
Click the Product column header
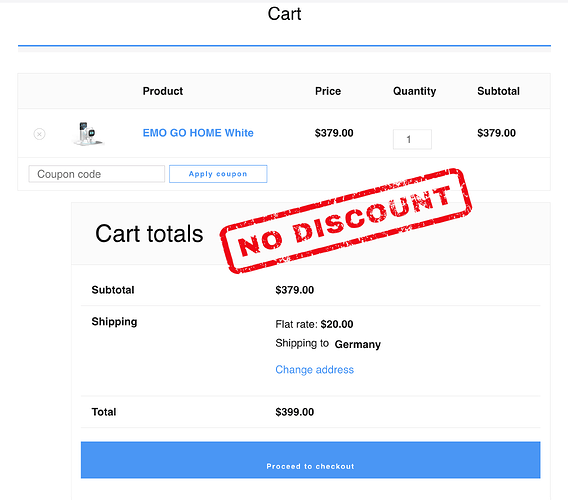(x=163, y=91)
